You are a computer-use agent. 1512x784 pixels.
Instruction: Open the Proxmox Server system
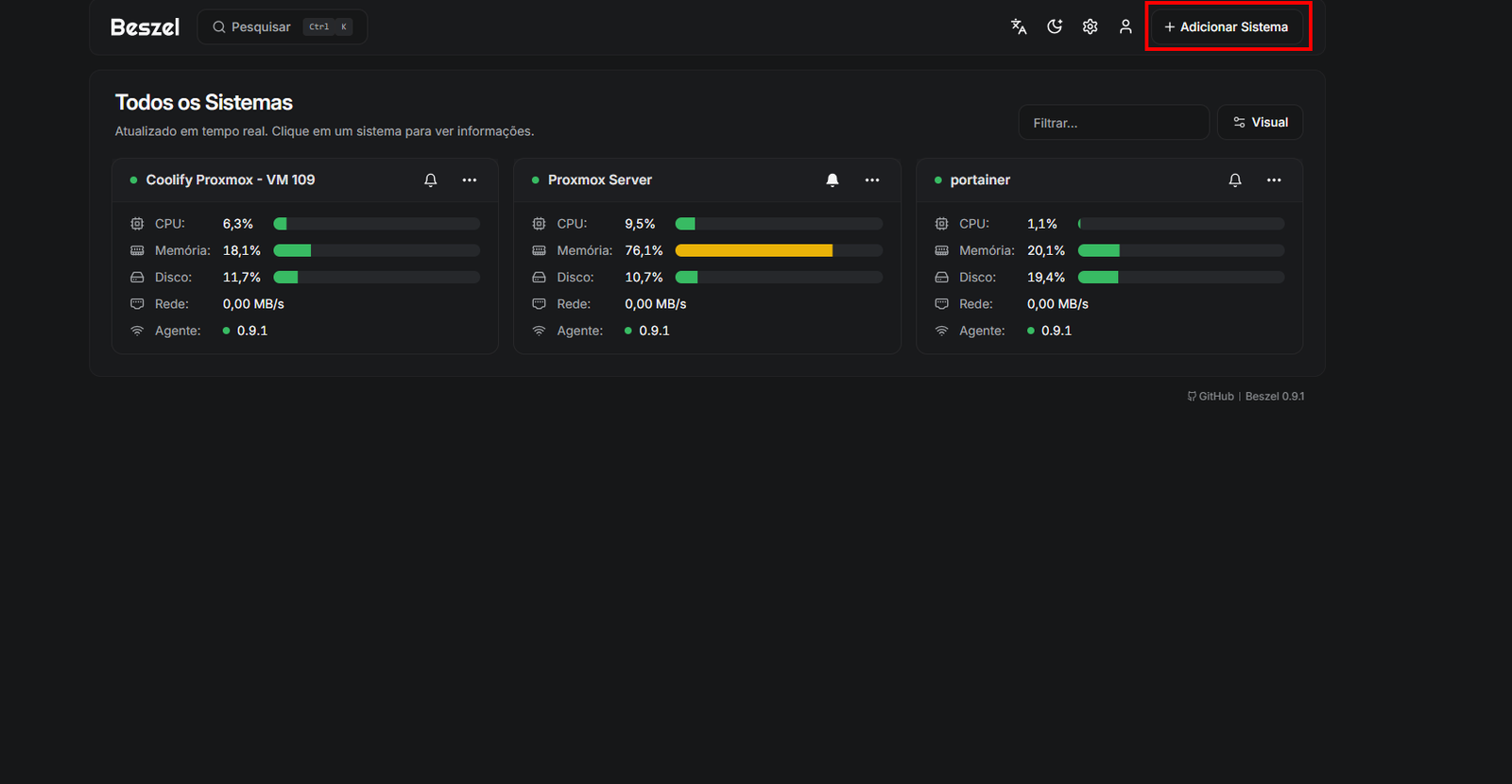pyautogui.click(x=599, y=180)
